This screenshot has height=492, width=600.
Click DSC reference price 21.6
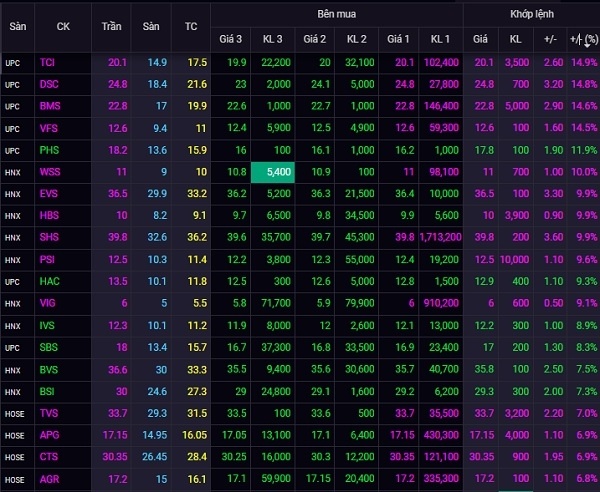[197, 84]
